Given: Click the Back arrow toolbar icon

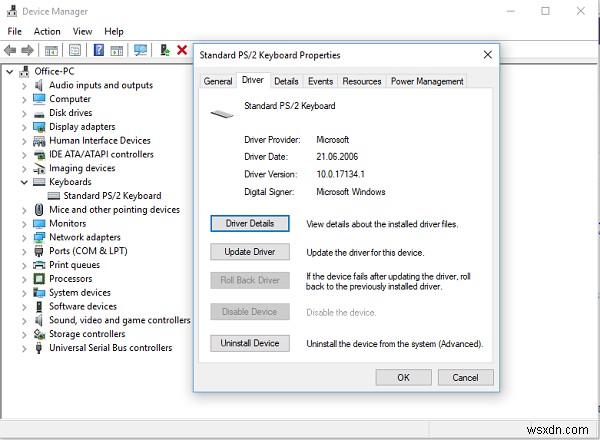Looking at the screenshot, I should [10, 50].
